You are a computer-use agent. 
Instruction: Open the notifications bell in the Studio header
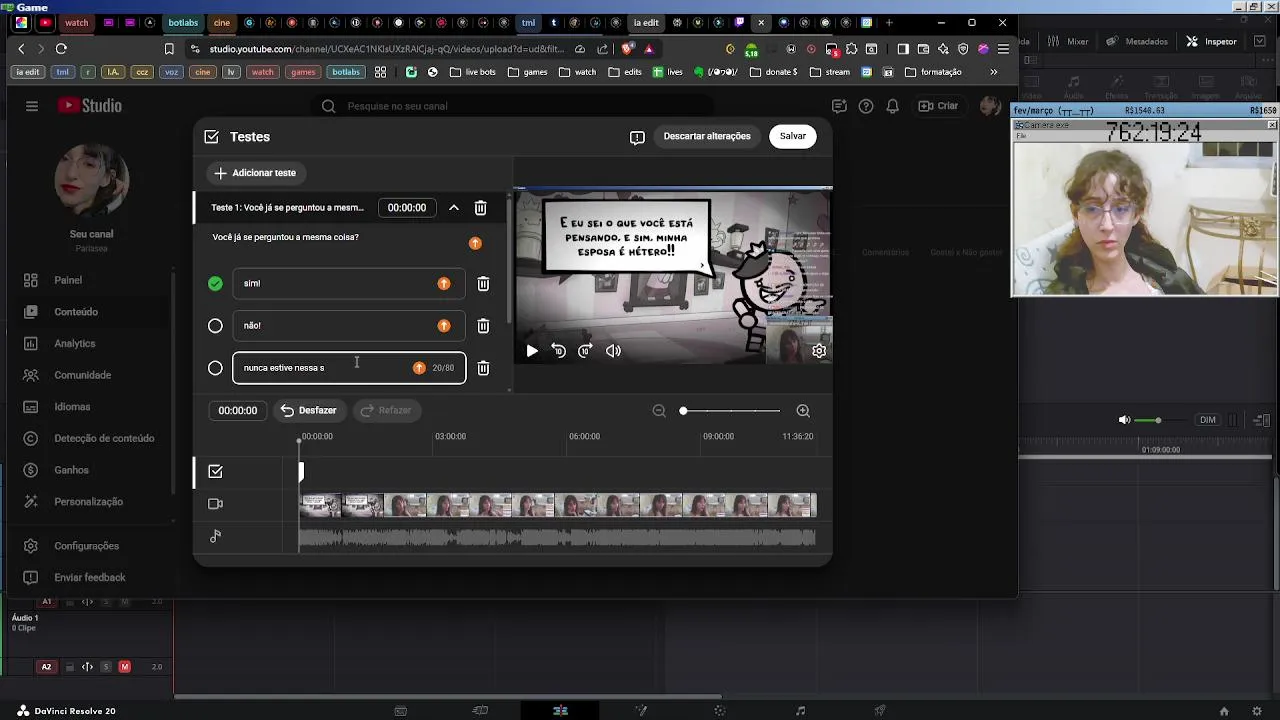coord(893,106)
